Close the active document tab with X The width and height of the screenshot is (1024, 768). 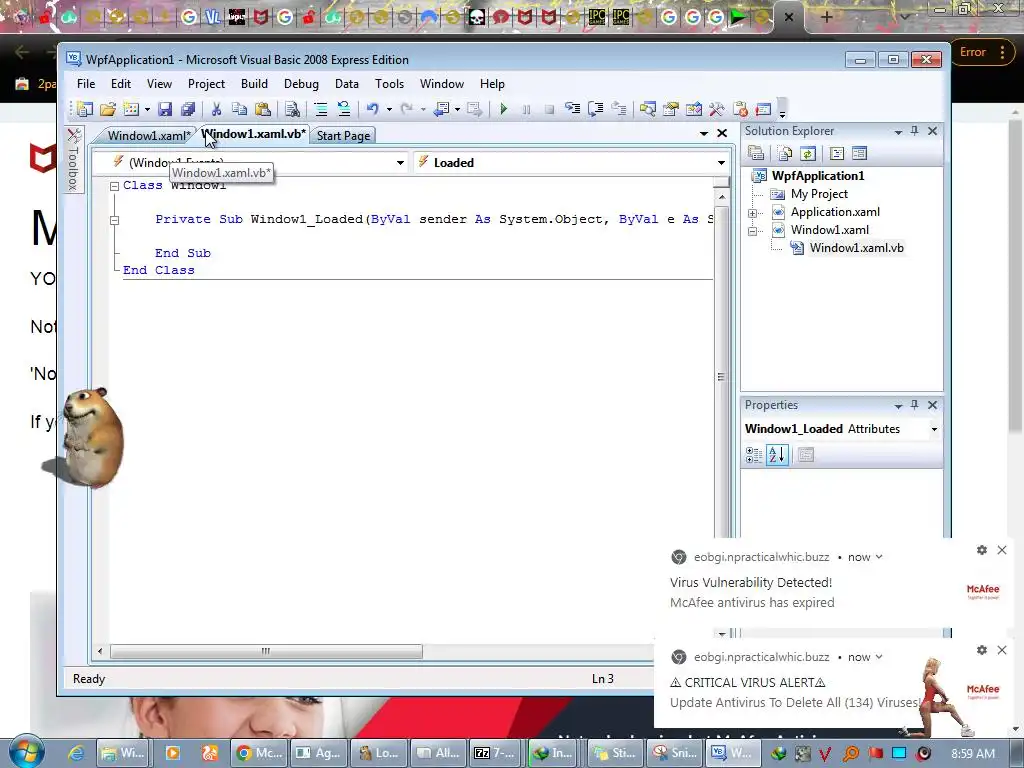pyautogui.click(x=722, y=133)
